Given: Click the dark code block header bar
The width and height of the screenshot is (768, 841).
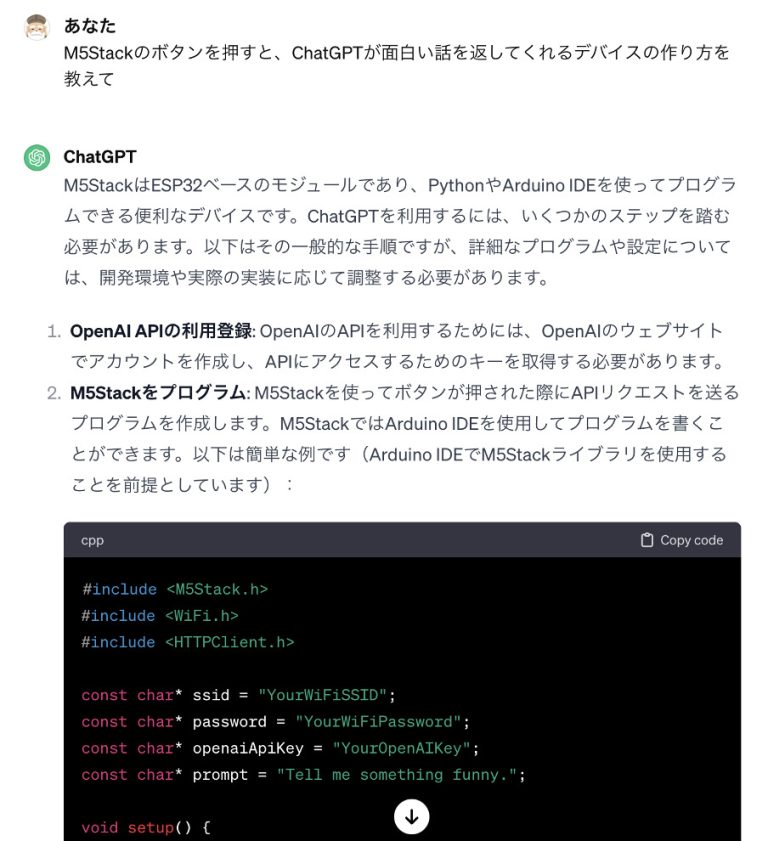Looking at the screenshot, I should point(400,540).
